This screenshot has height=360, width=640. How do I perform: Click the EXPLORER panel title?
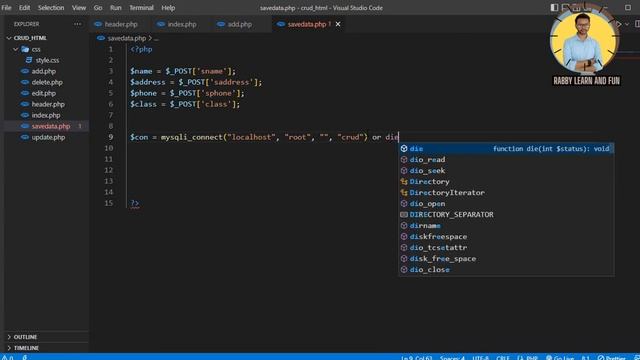tap(27, 24)
